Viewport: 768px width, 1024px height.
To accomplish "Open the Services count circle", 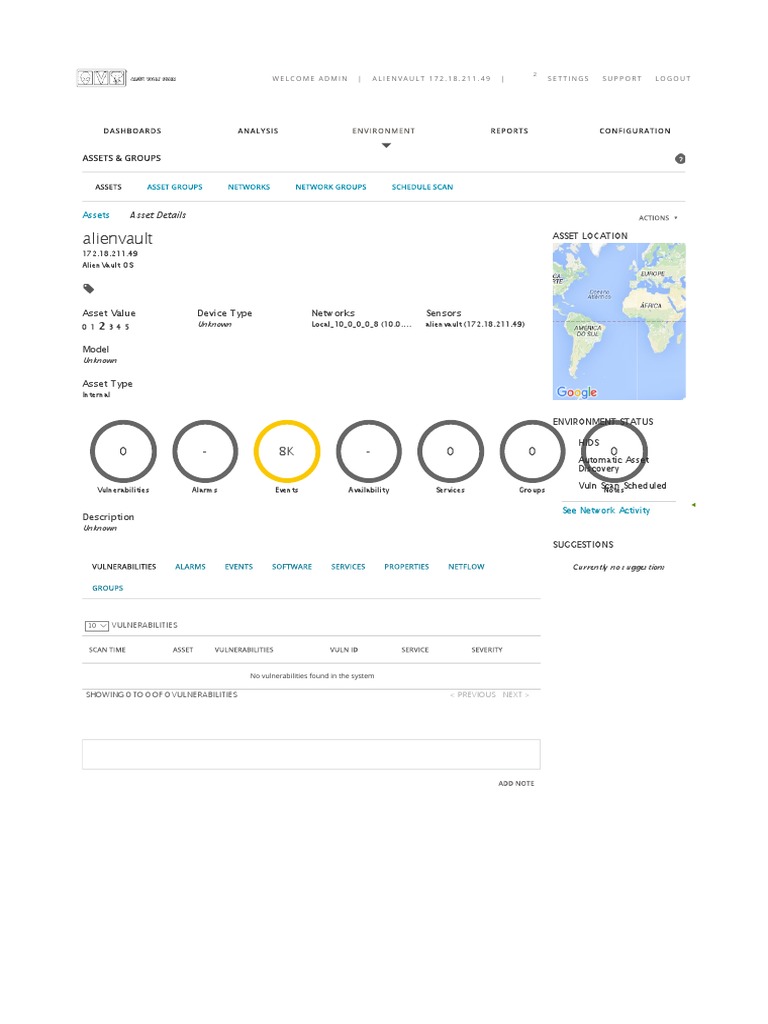I will pos(450,451).
